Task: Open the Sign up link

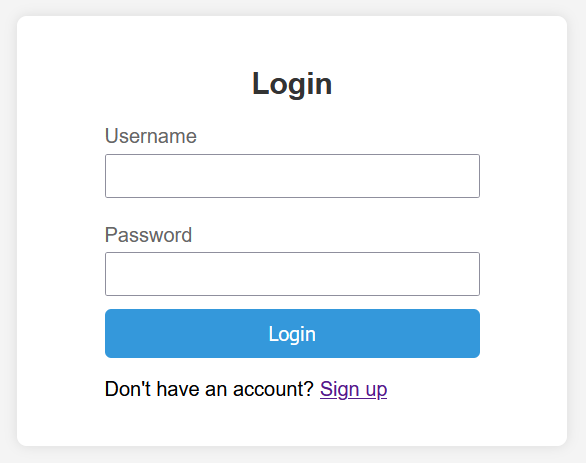Action: tap(353, 389)
